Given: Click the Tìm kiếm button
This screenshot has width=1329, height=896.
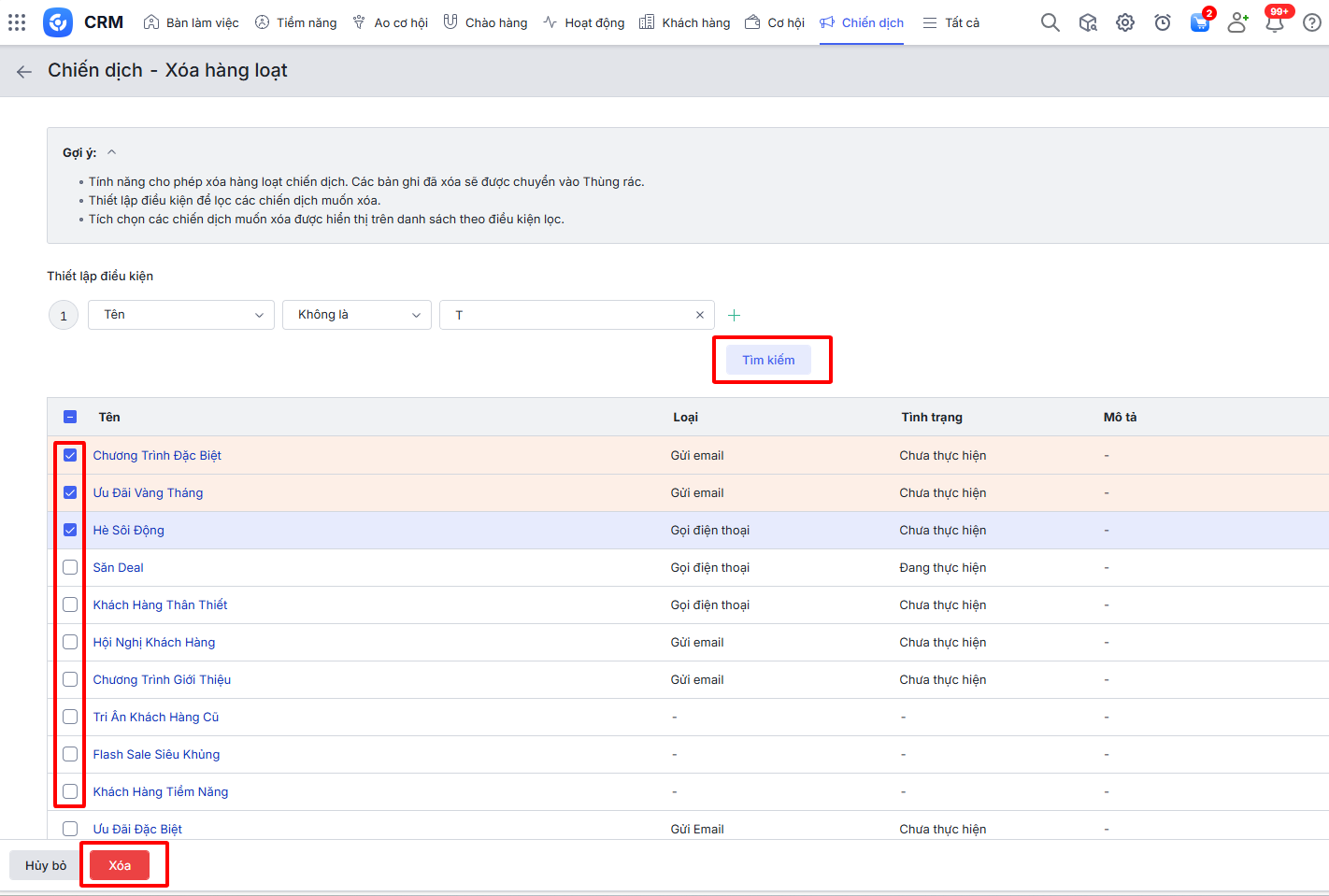Looking at the screenshot, I should [768, 360].
